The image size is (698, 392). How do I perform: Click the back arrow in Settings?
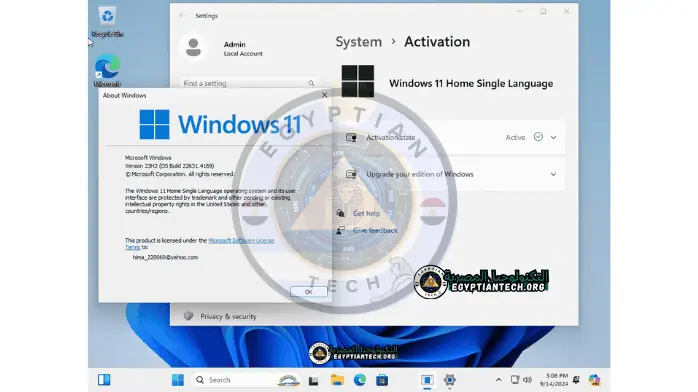tap(182, 16)
